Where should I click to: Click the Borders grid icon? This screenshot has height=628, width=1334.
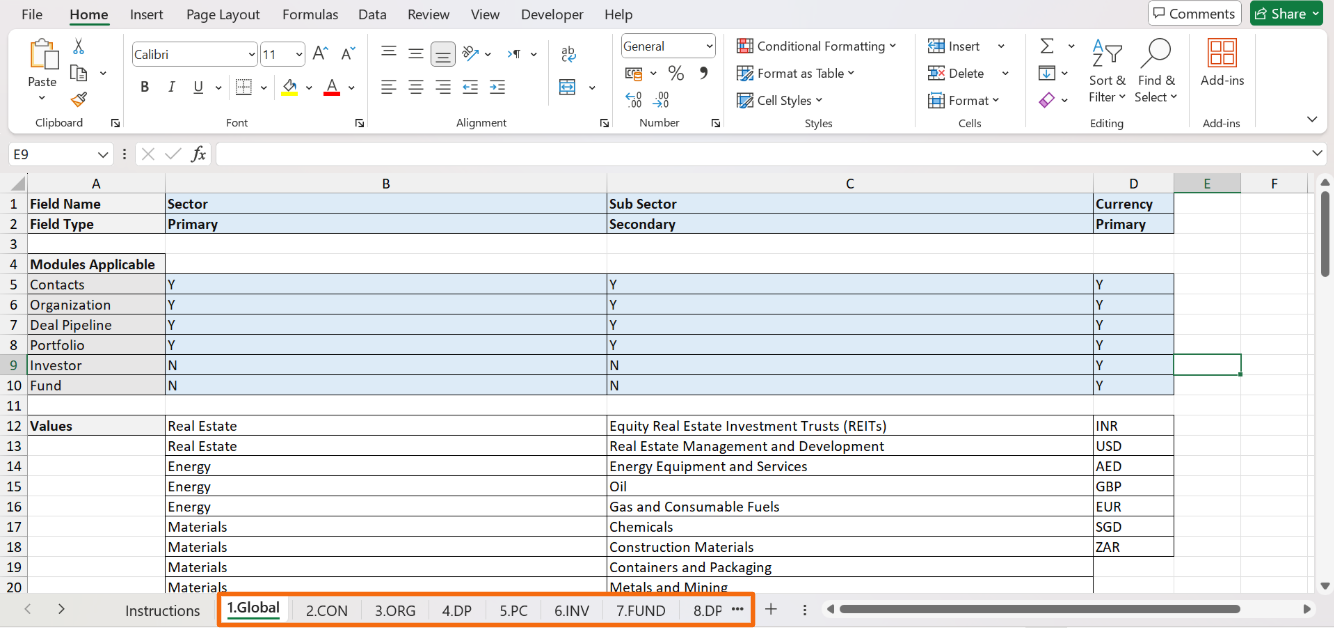pos(243,87)
